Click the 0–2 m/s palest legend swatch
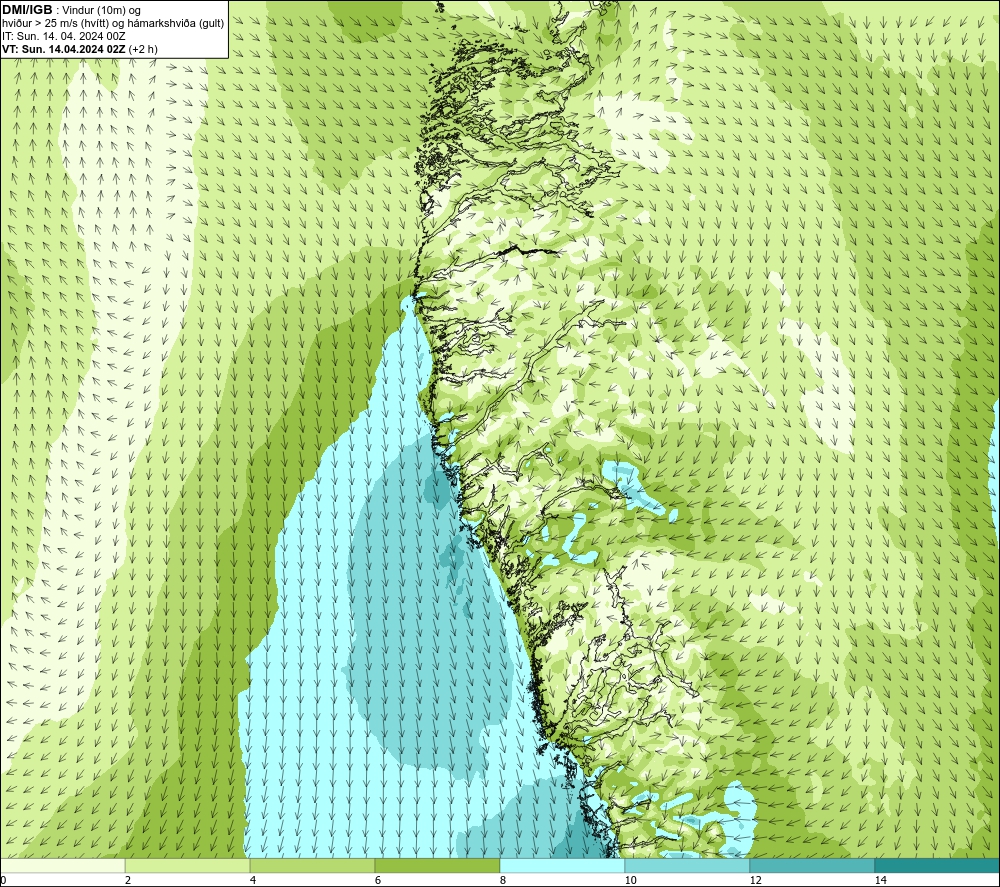 [62, 866]
